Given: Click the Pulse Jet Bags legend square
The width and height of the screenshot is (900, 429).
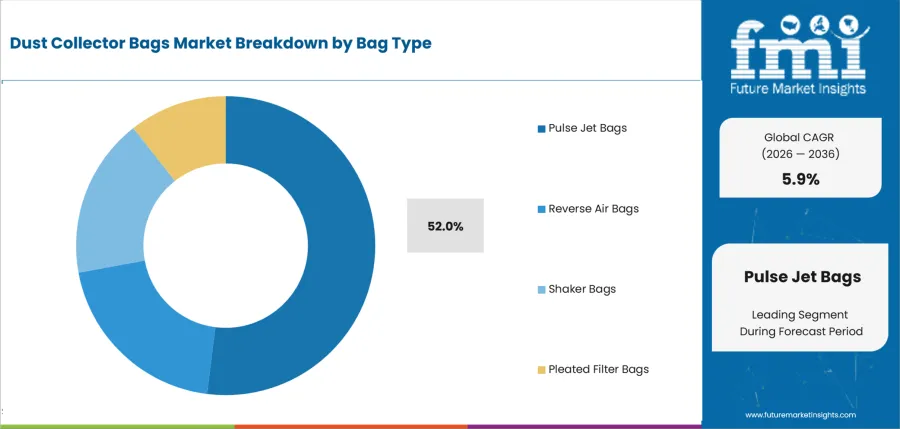Looking at the screenshot, I should pos(541,129).
